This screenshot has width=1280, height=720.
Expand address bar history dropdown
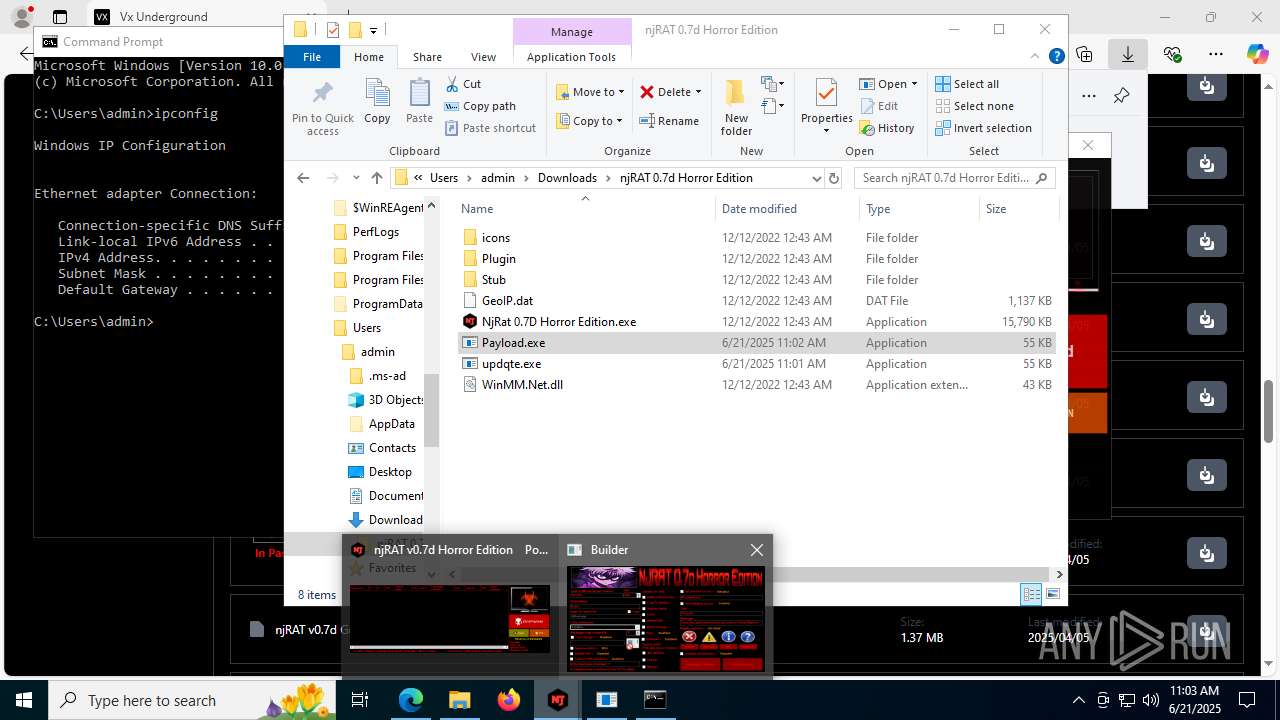816,178
